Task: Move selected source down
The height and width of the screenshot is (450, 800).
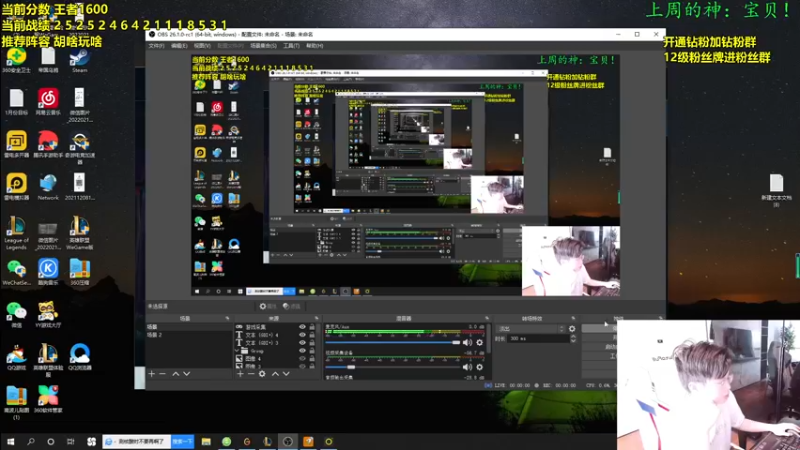Action: click(286, 374)
